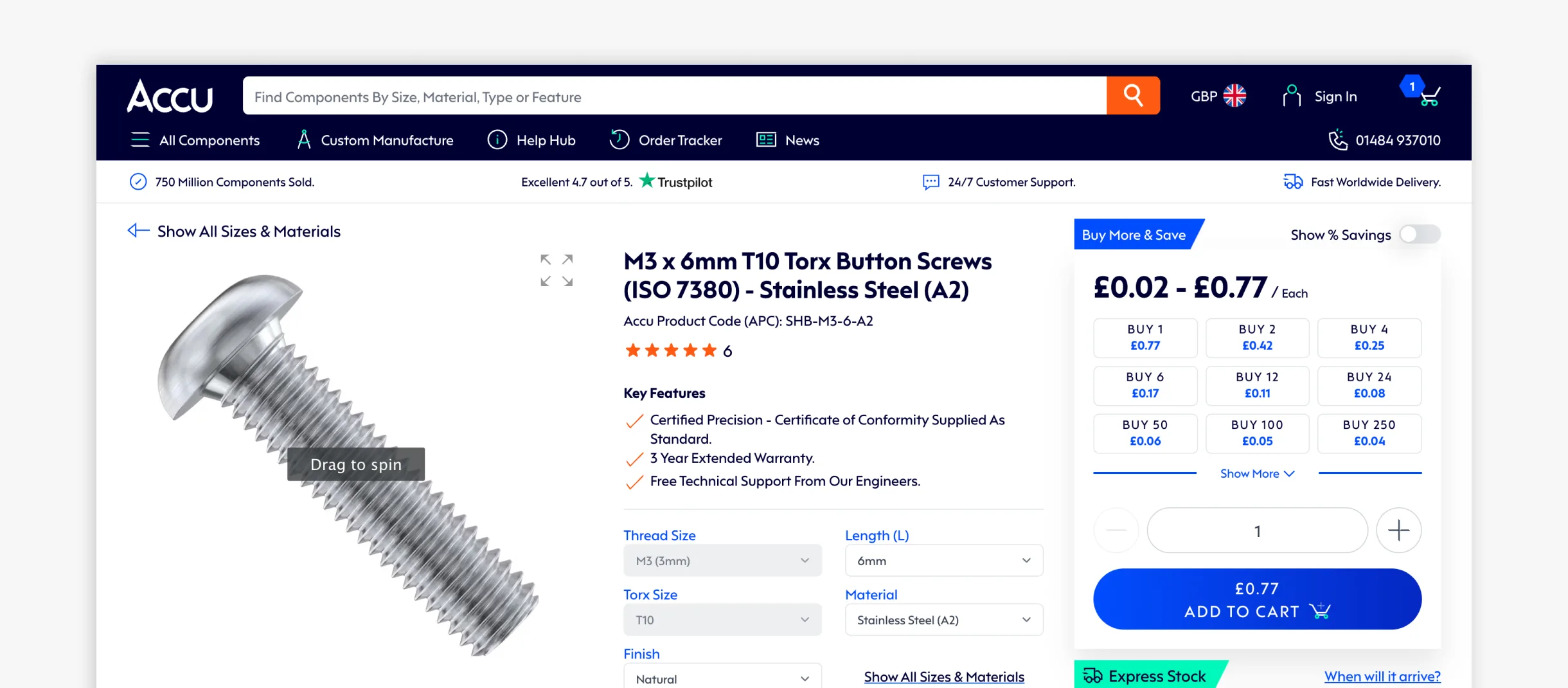The height and width of the screenshot is (688, 1568).
Task: Click the Add to Cart button
Action: coord(1257,599)
